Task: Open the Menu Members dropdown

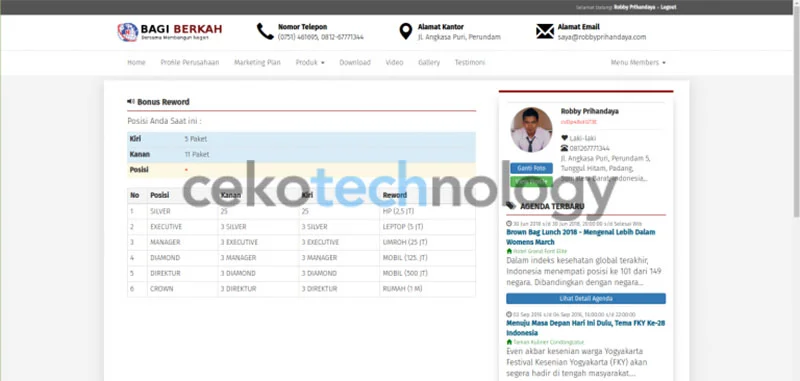Action: (x=638, y=62)
